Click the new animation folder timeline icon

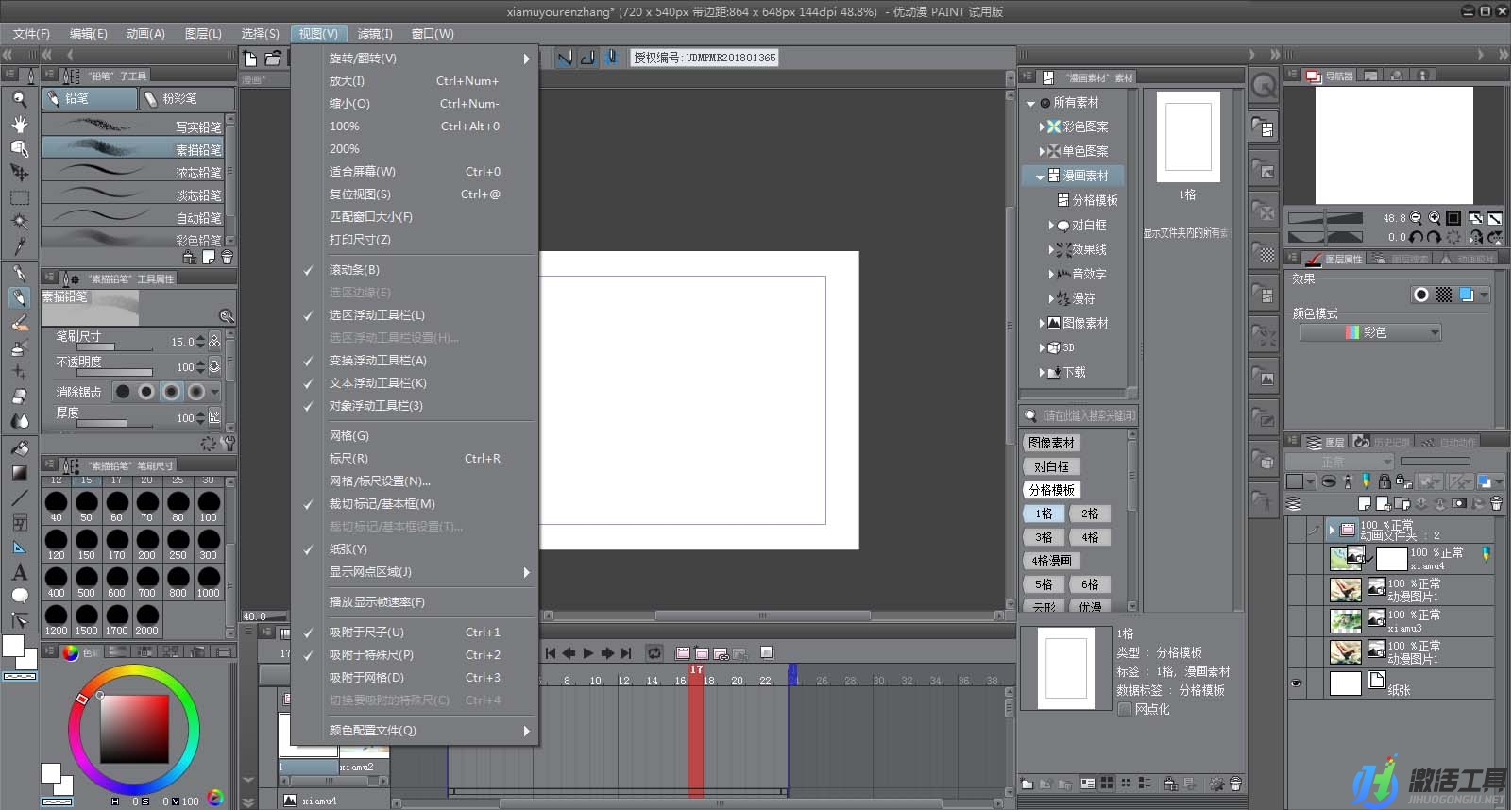point(683,652)
